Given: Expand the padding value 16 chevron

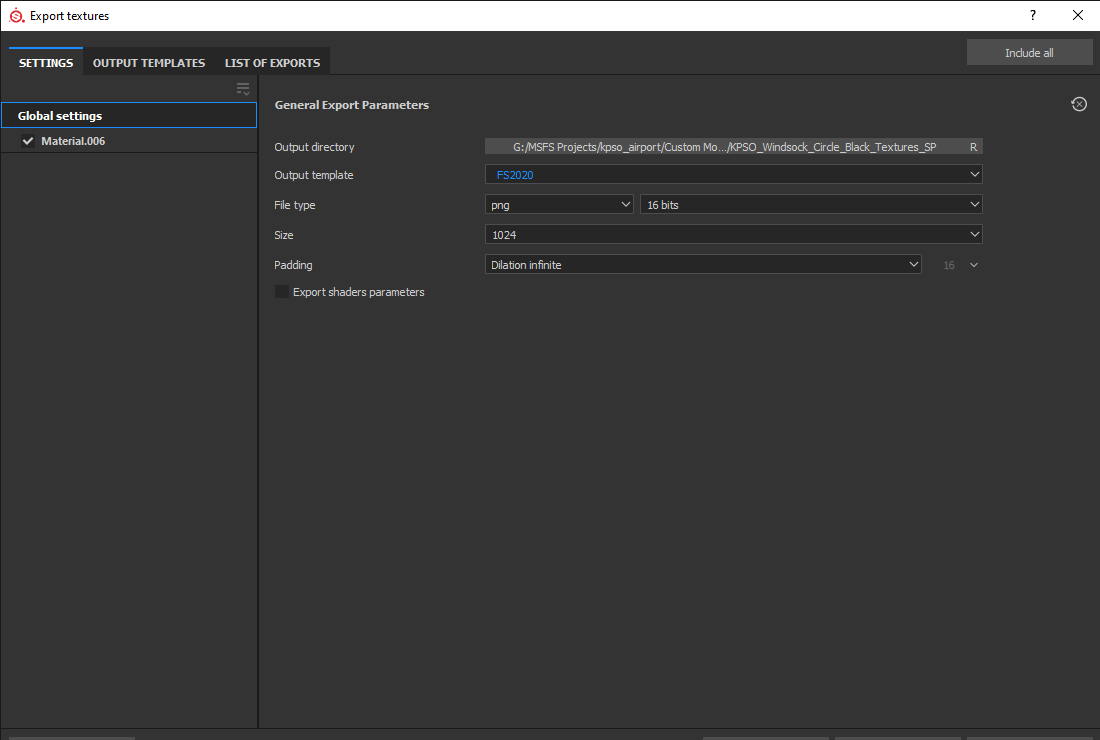Looking at the screenshot, I should pyautogui.click(x=974, y=265).
